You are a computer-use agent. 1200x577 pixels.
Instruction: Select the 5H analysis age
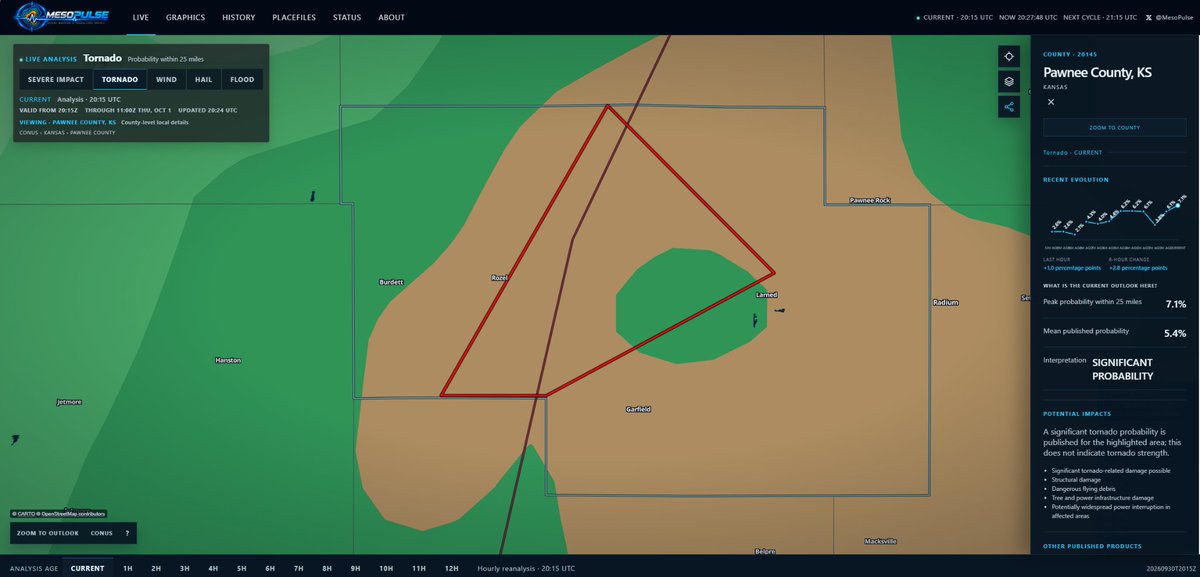242,568
